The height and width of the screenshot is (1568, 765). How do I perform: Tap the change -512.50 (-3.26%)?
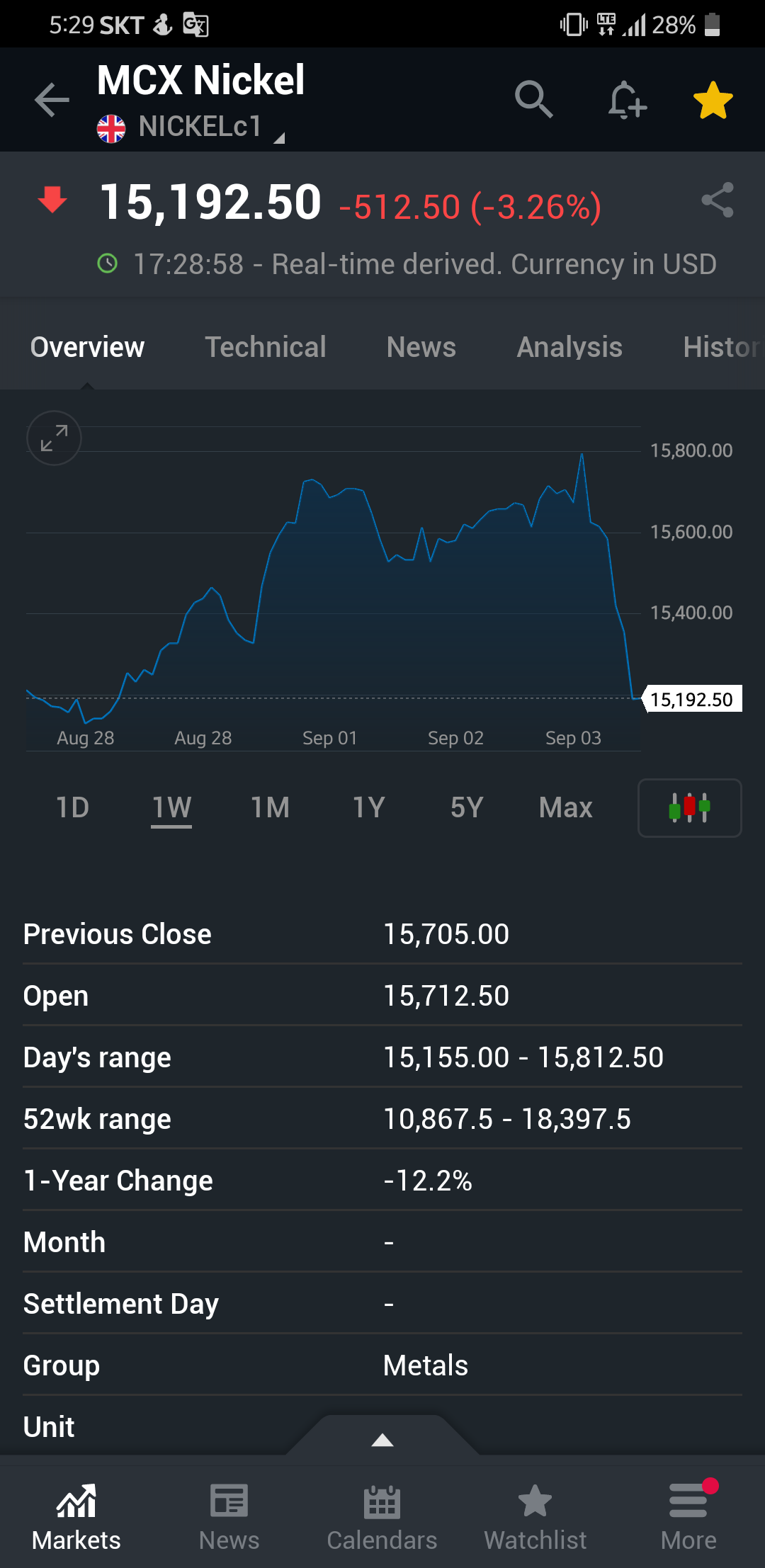470,208
